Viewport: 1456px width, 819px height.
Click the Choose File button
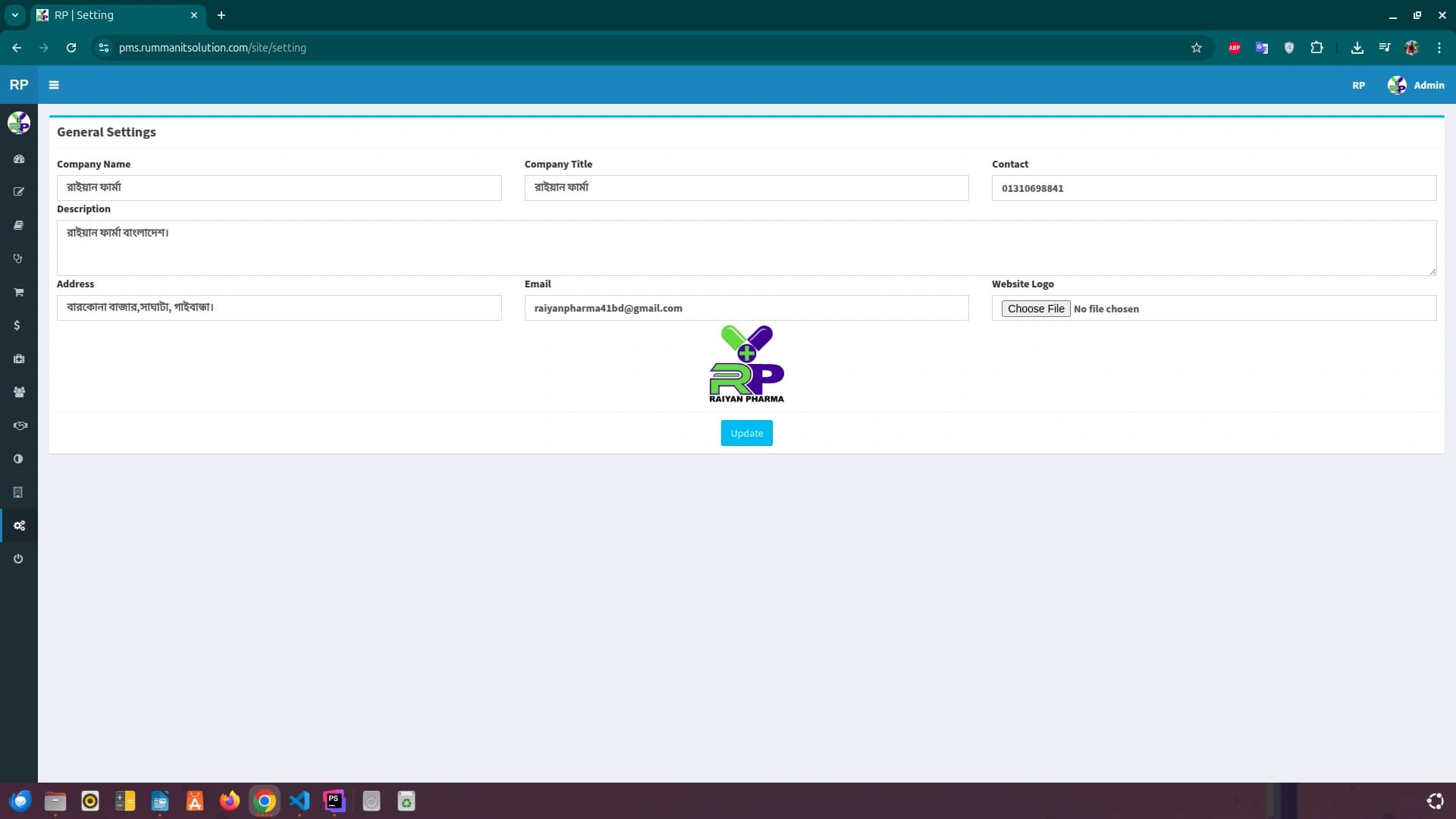(x=1036, y=309)
